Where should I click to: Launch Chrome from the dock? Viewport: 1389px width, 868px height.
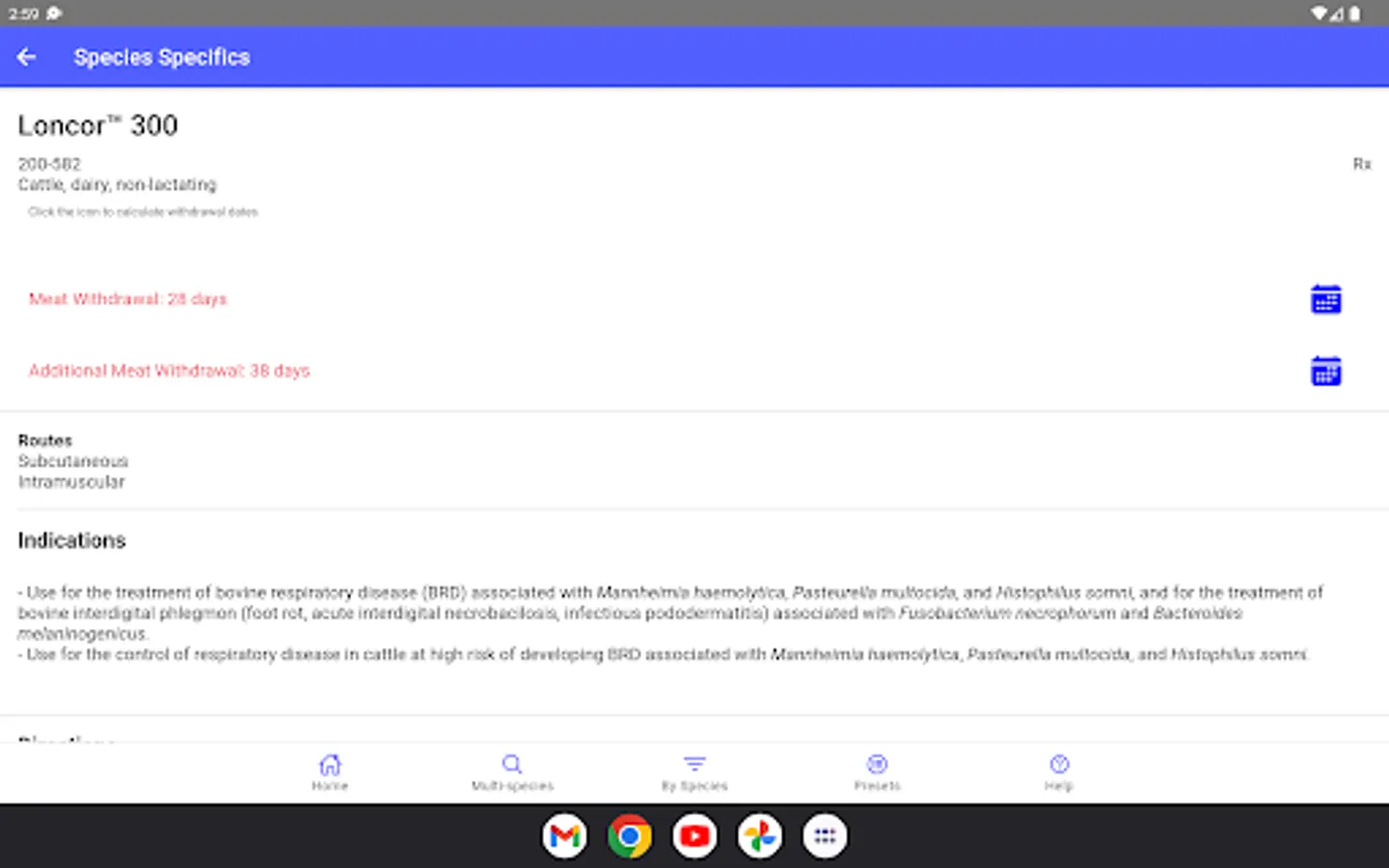click(x=630, y=836)
